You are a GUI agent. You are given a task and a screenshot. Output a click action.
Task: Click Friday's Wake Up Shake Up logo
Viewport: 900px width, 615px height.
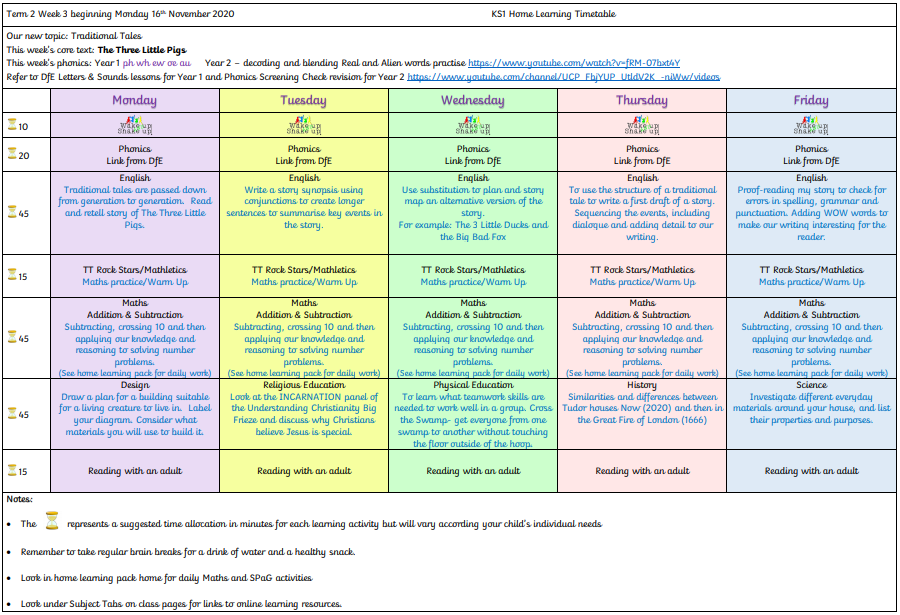[x=811, y=127]
